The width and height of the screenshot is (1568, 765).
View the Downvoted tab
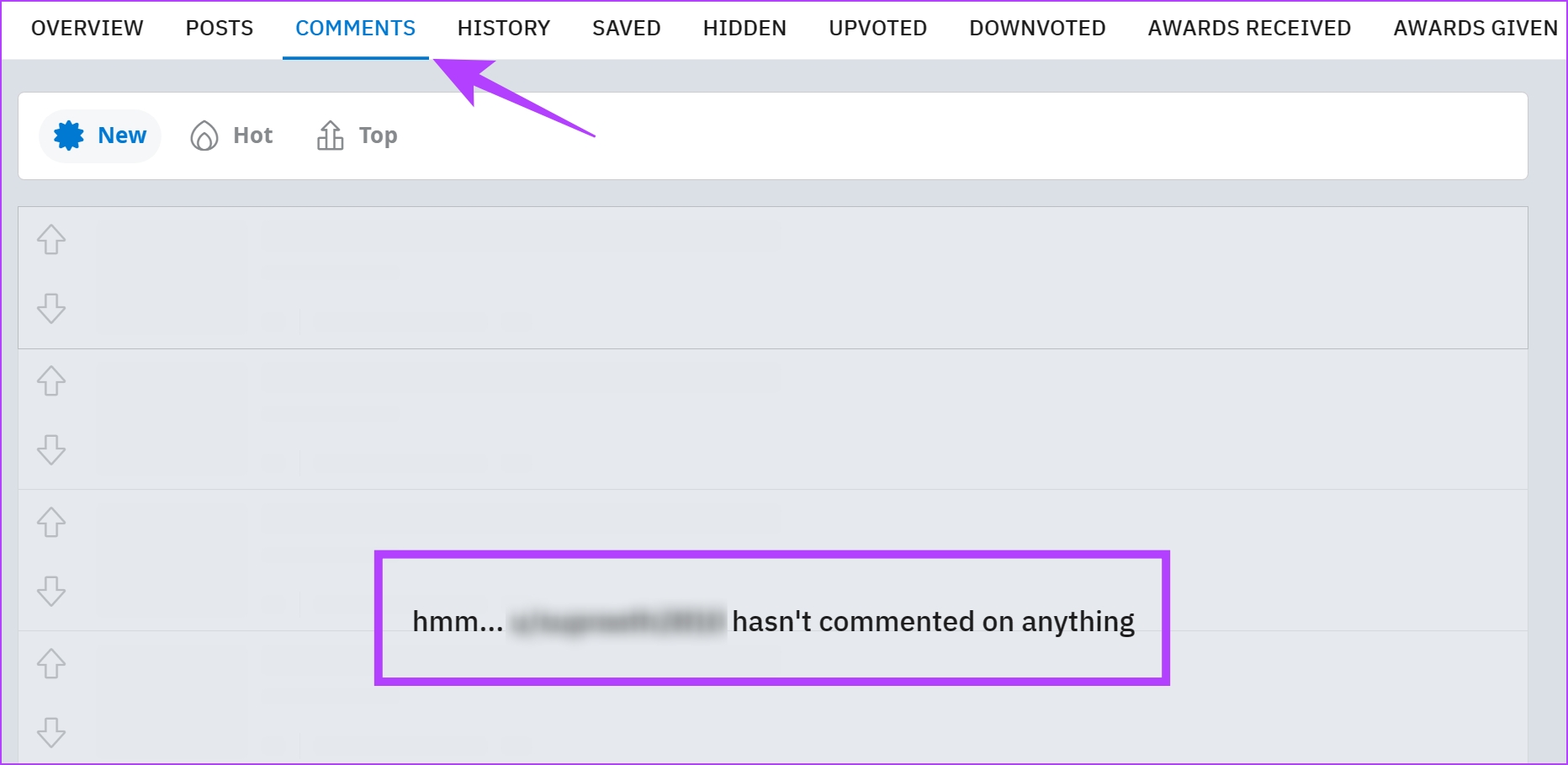point(1037,29)
